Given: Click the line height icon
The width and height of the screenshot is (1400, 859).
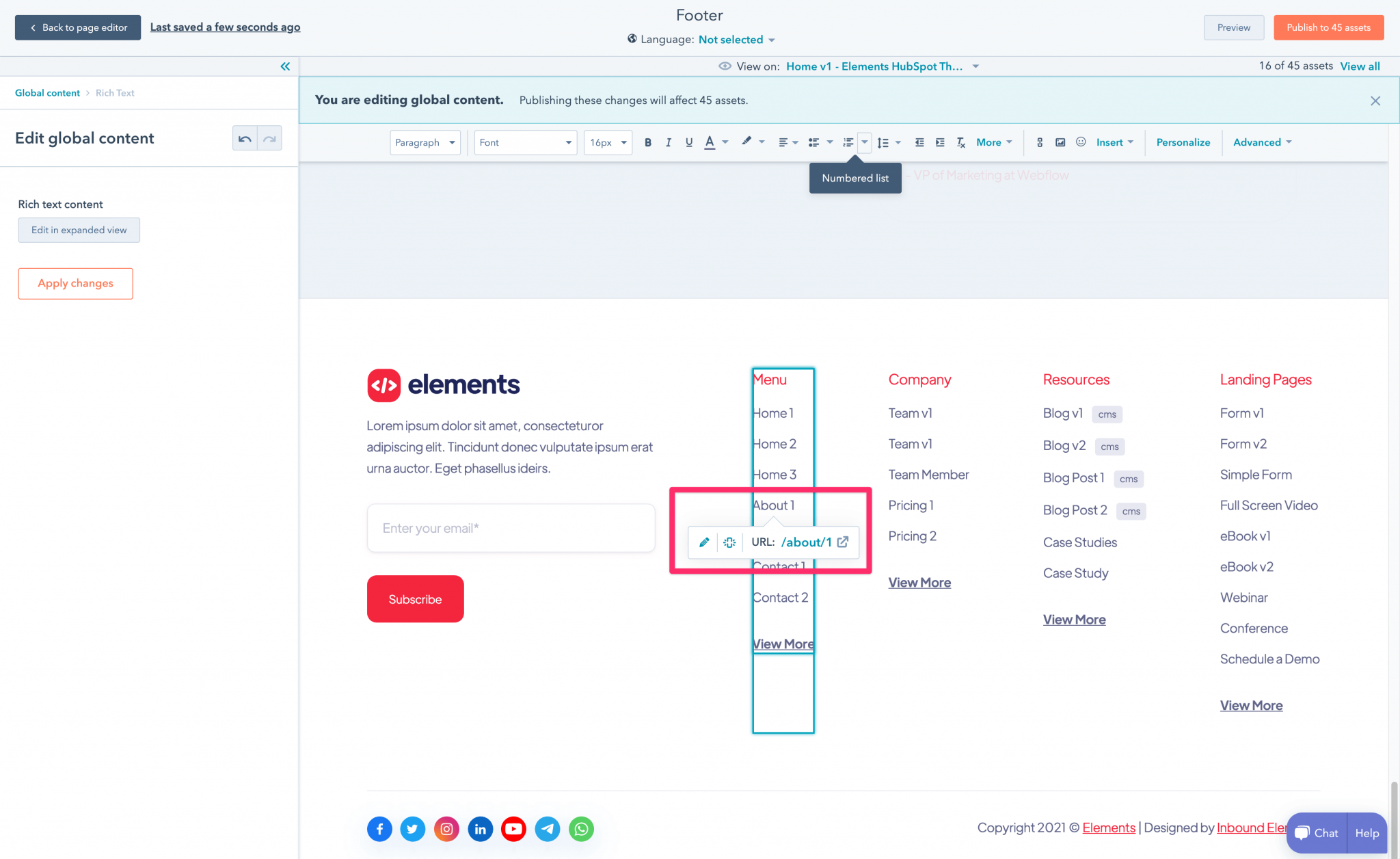Looking at the screenshot, I should click(883, 142).
